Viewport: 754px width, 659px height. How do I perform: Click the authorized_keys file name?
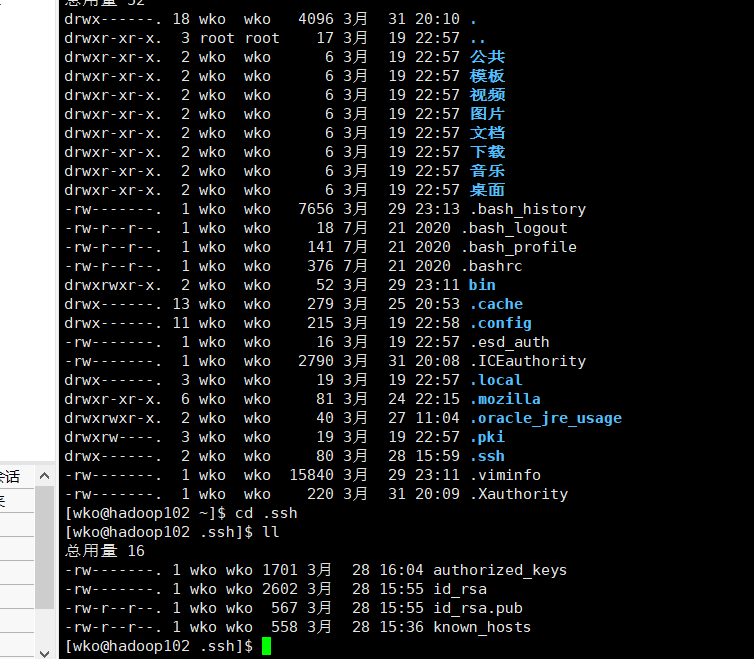(500, 570)
